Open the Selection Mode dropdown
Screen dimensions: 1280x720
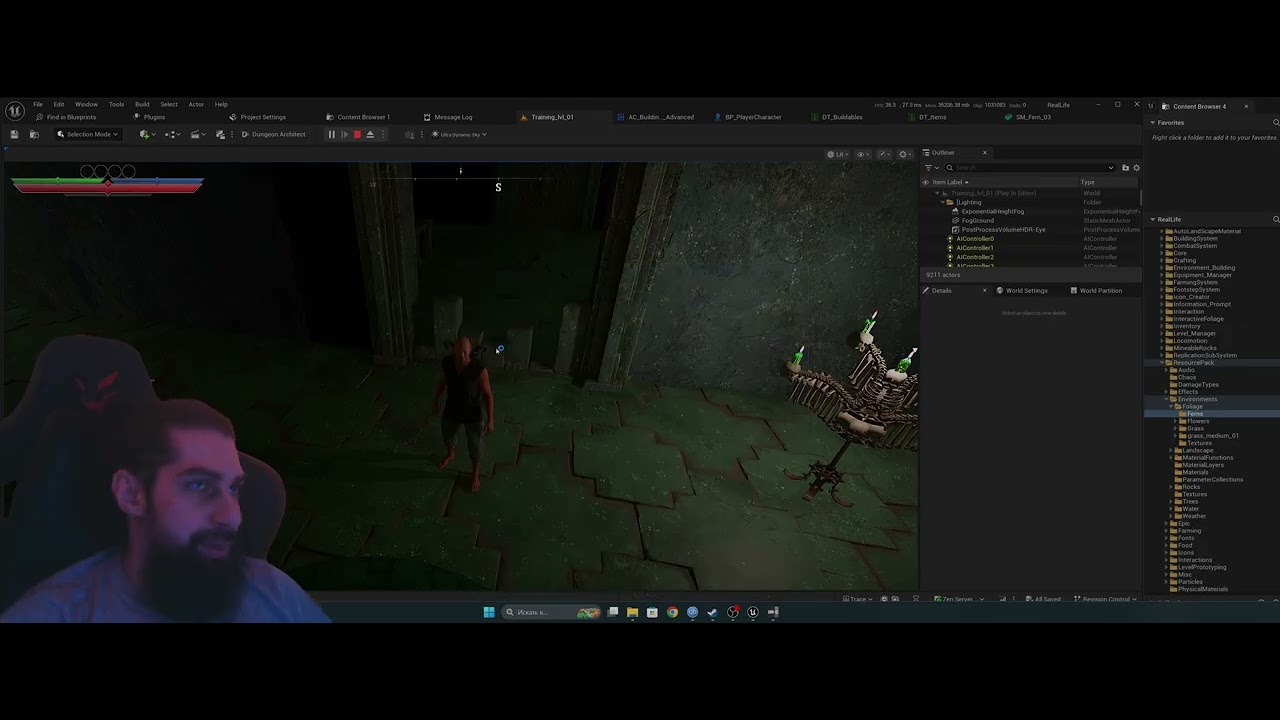click(88, 134)
